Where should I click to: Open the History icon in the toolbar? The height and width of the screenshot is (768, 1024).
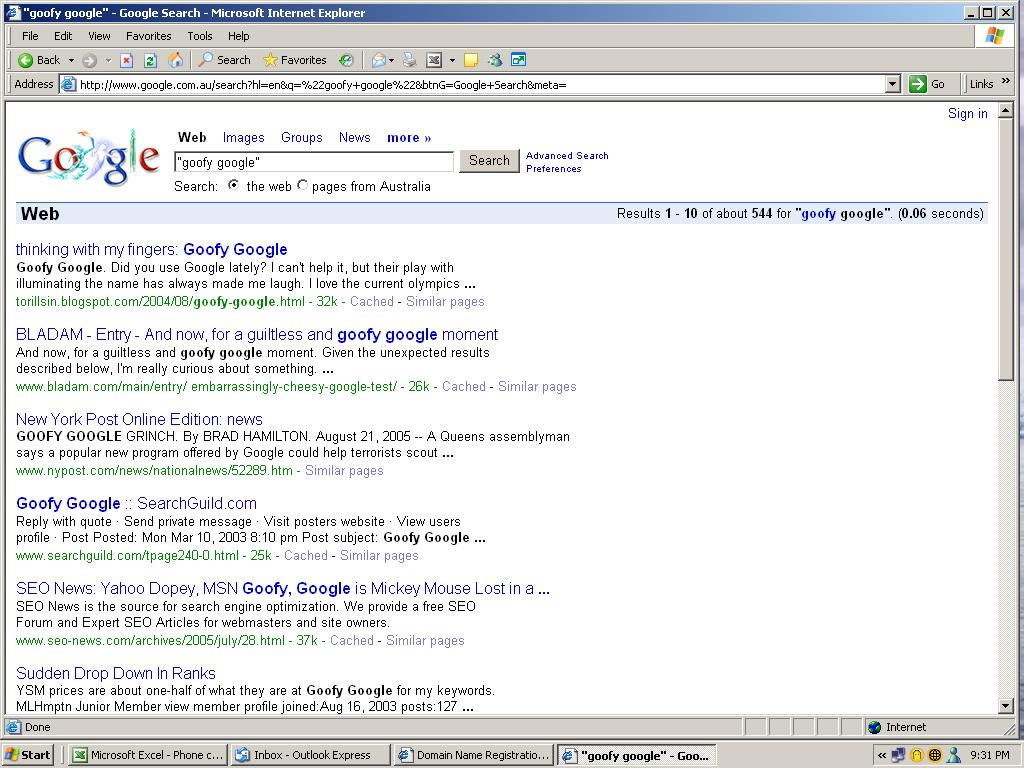pyautogui.click(x=346, y=60)
